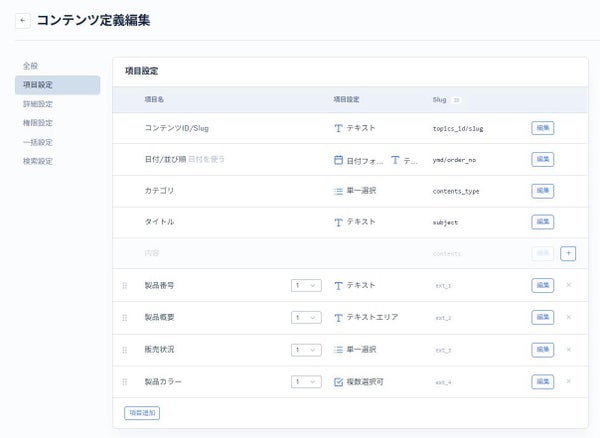Image resolution: width=600 pixels, height=438 pixels.
Task: Edit the 製品カラー row
Action: (x=543, y=382)
